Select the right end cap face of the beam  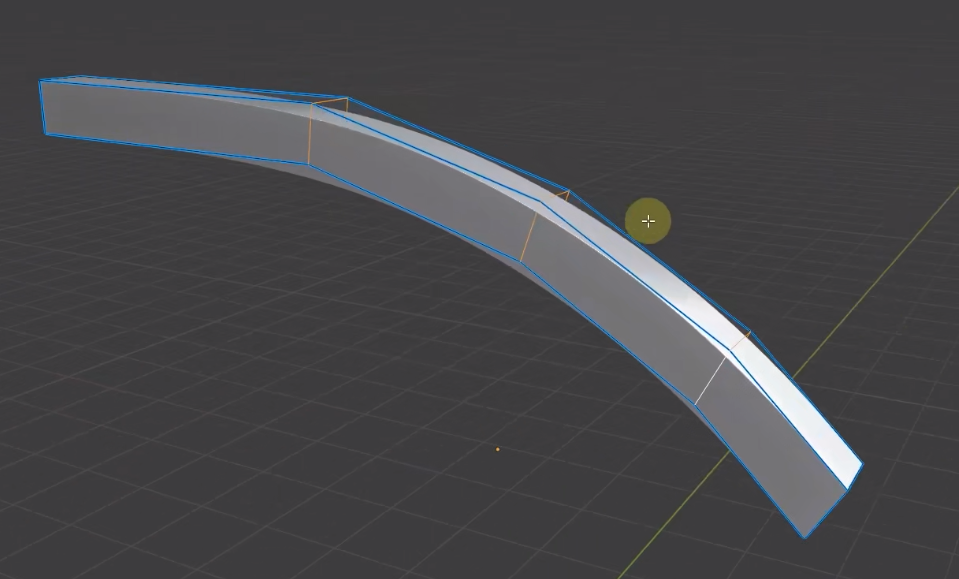[x=834, y=501]
